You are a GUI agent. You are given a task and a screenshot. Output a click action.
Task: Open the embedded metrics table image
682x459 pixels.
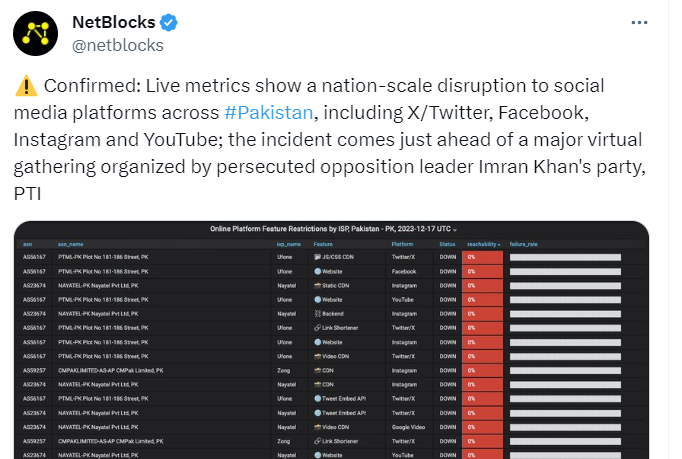[x=331, y=340]
